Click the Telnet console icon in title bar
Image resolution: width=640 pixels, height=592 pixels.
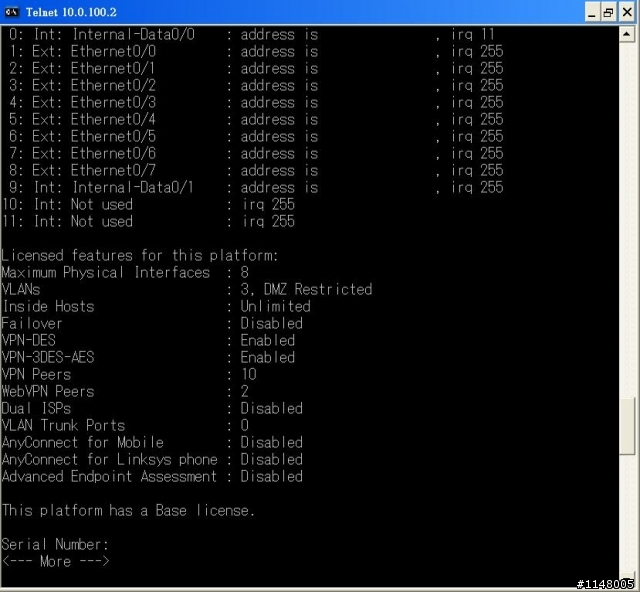point(12,12)
